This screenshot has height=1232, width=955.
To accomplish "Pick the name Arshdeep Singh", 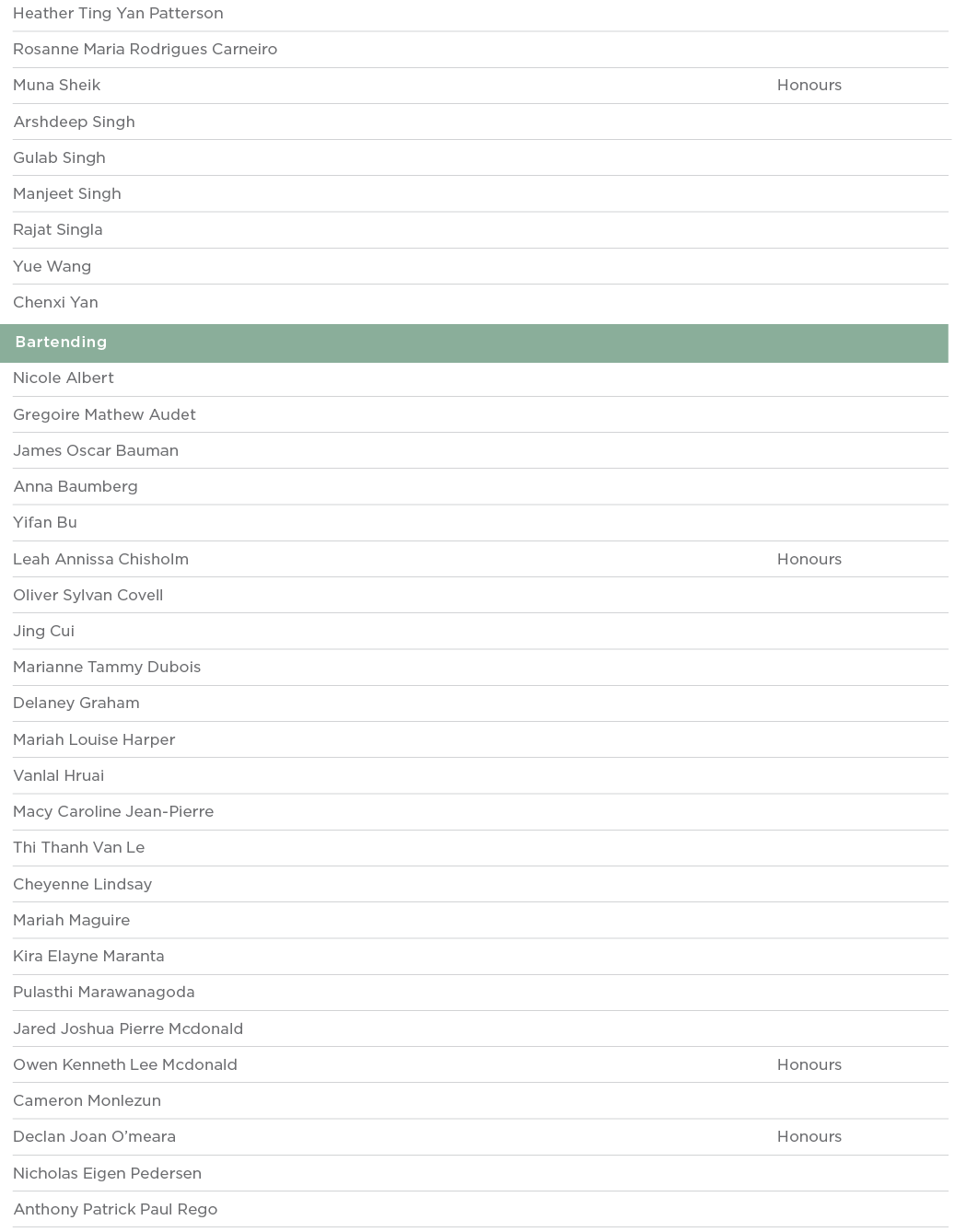I will (74, 122).
